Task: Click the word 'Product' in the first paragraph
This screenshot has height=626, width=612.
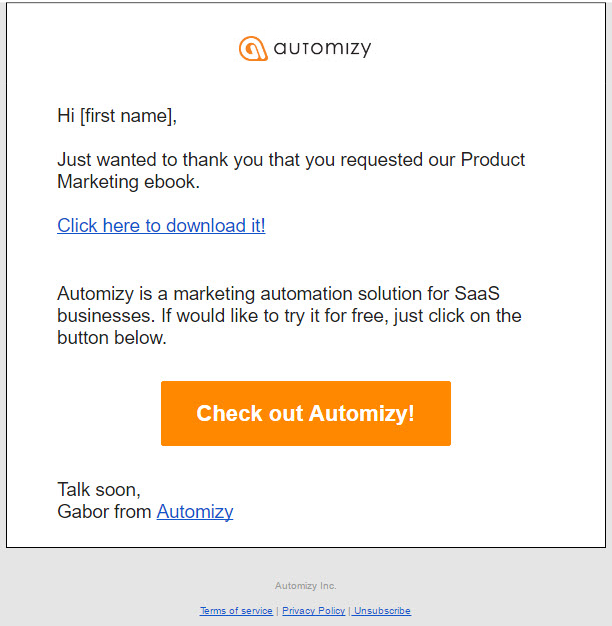Action: 493,160
